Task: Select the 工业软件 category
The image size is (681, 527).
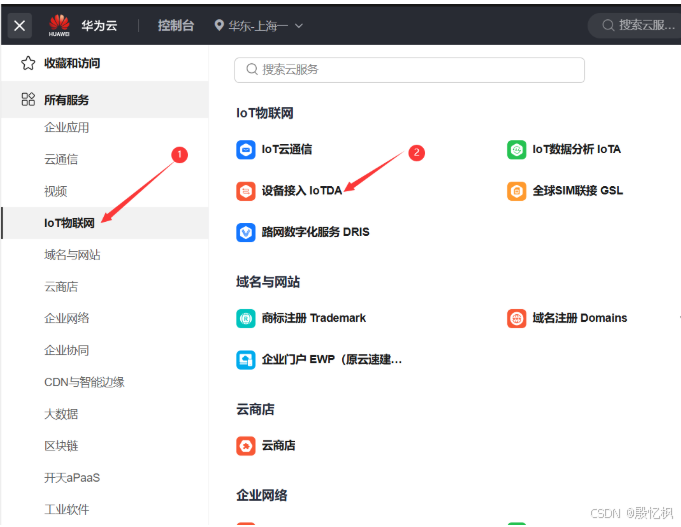Action: tap(66, 509)
